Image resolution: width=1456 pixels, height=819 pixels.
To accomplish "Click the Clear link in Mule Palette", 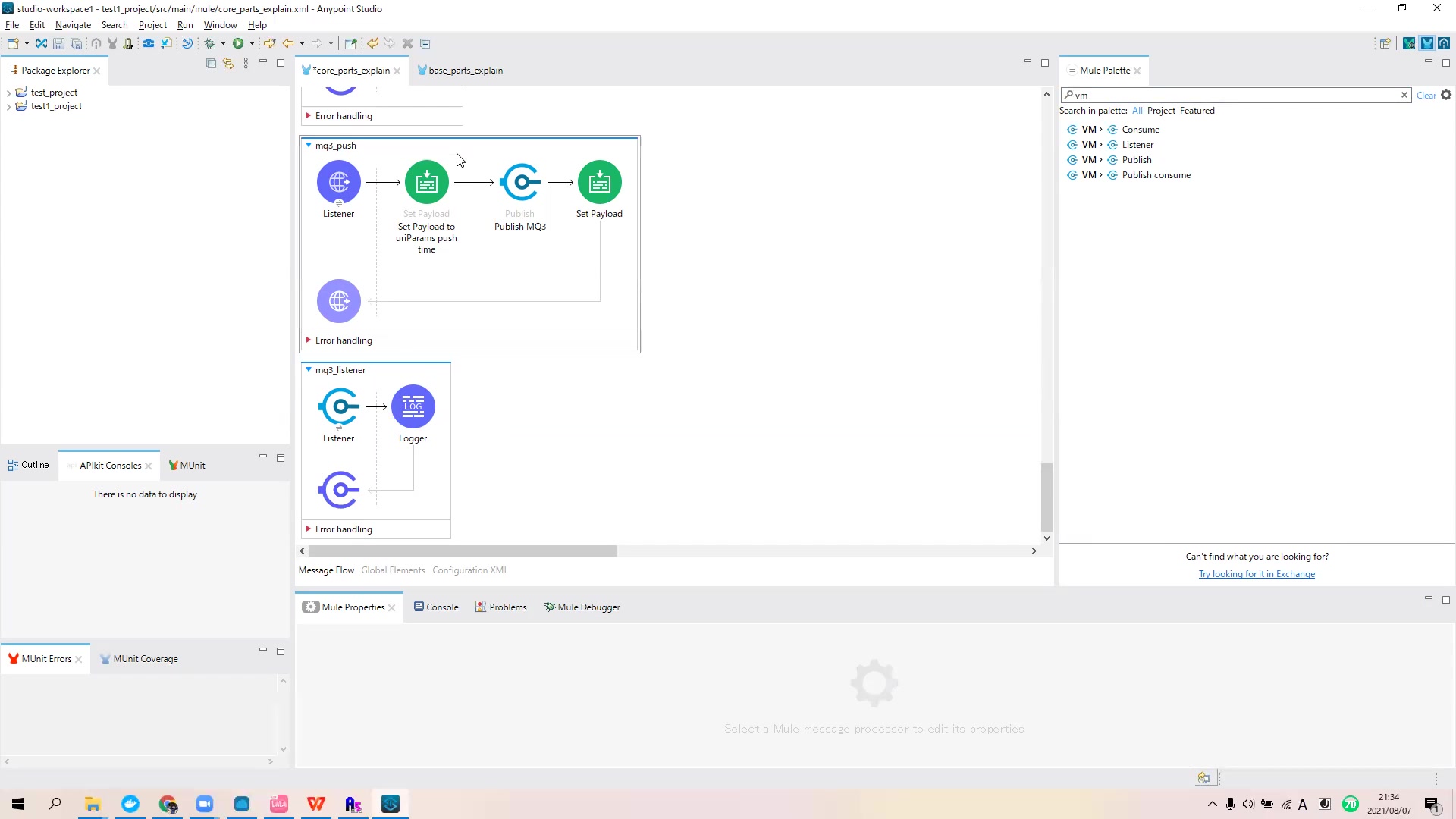I will click(x=1426, y=96).
